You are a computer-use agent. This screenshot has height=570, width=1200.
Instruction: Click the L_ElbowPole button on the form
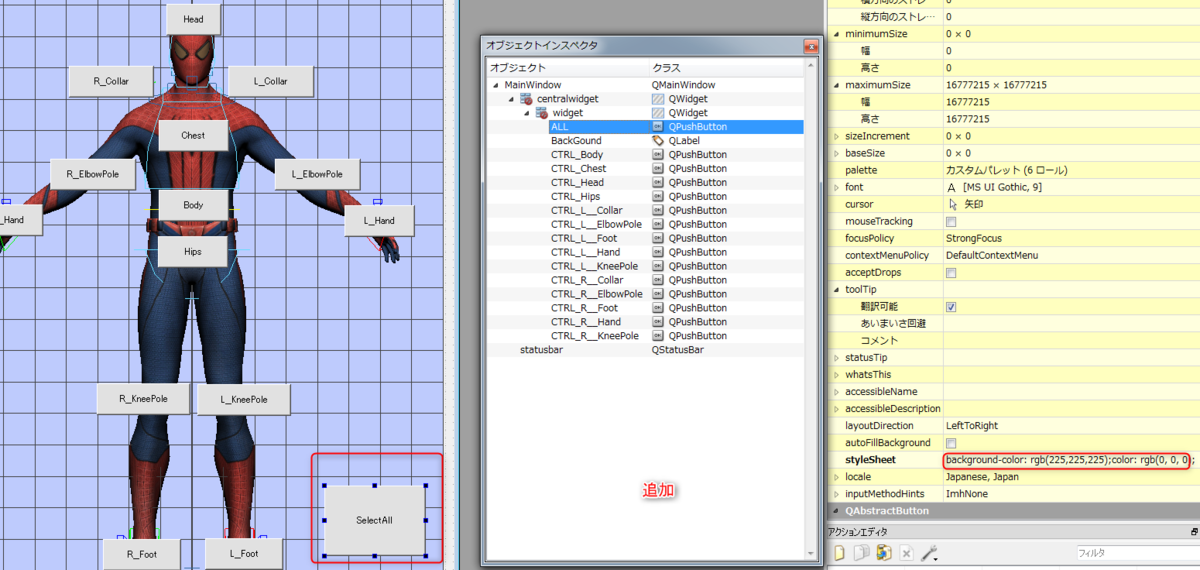pos(317,174)
